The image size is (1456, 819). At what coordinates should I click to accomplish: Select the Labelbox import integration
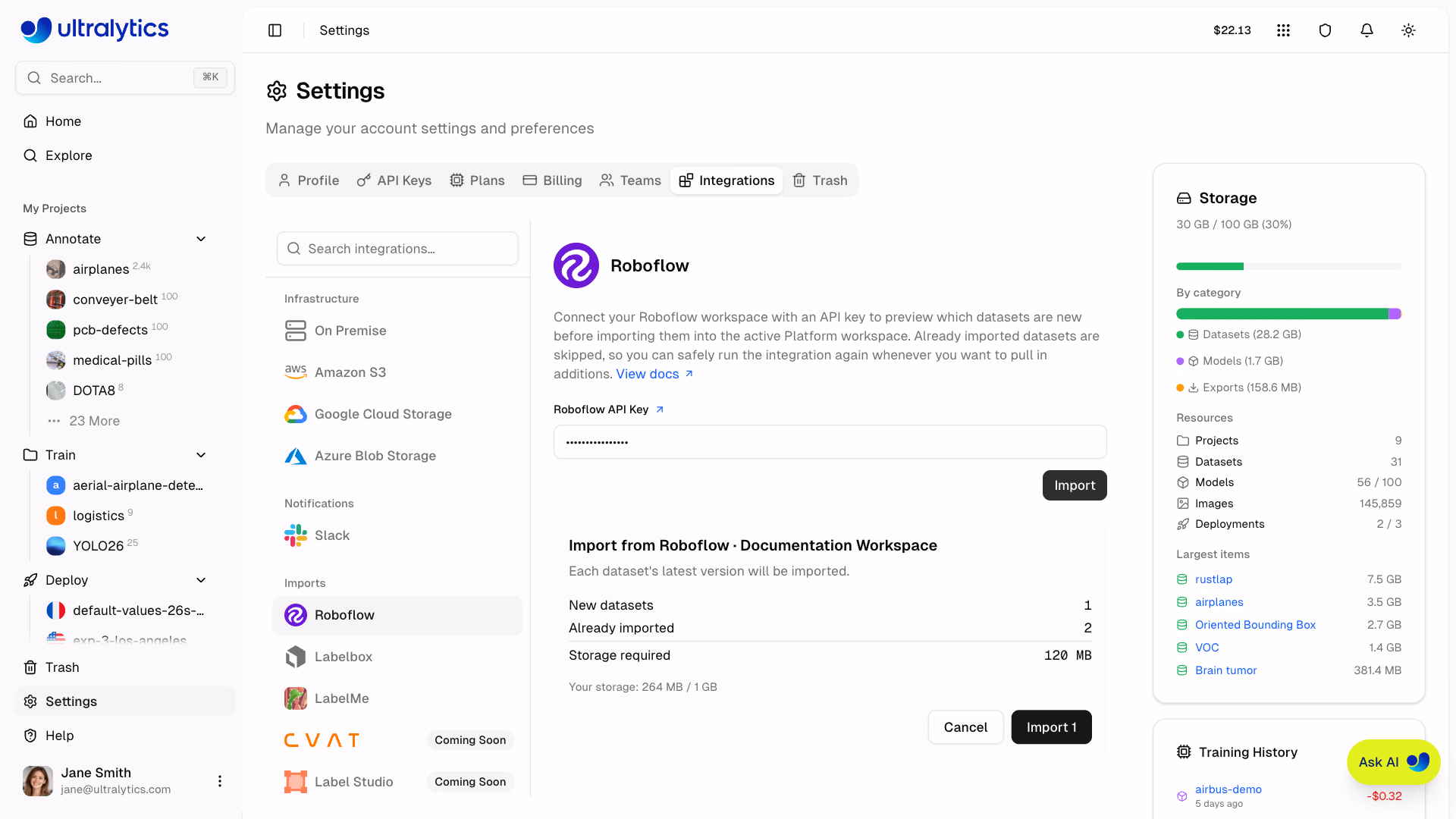point(397,657)
